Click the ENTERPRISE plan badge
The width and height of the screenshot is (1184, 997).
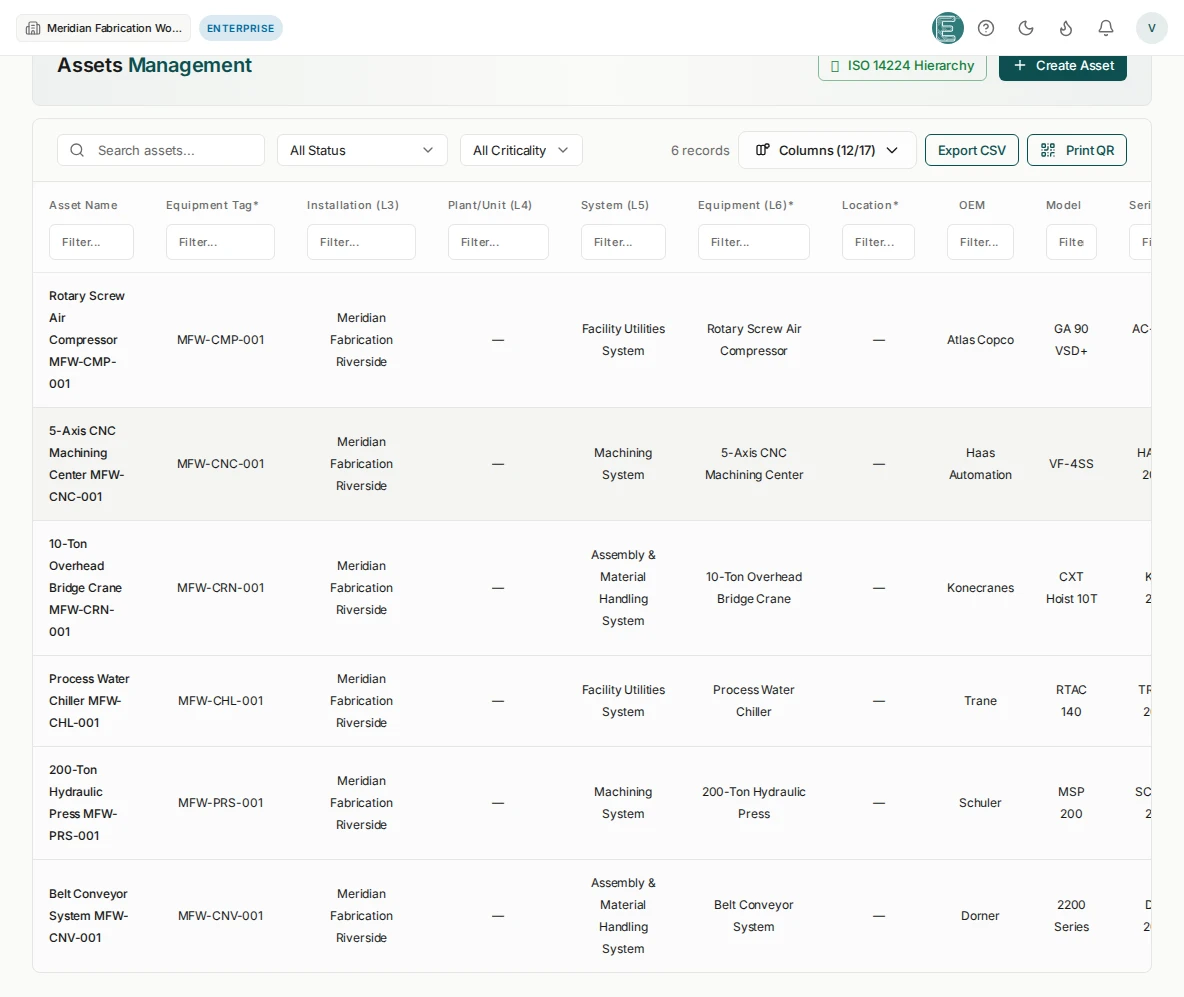(x=241, y=28)
